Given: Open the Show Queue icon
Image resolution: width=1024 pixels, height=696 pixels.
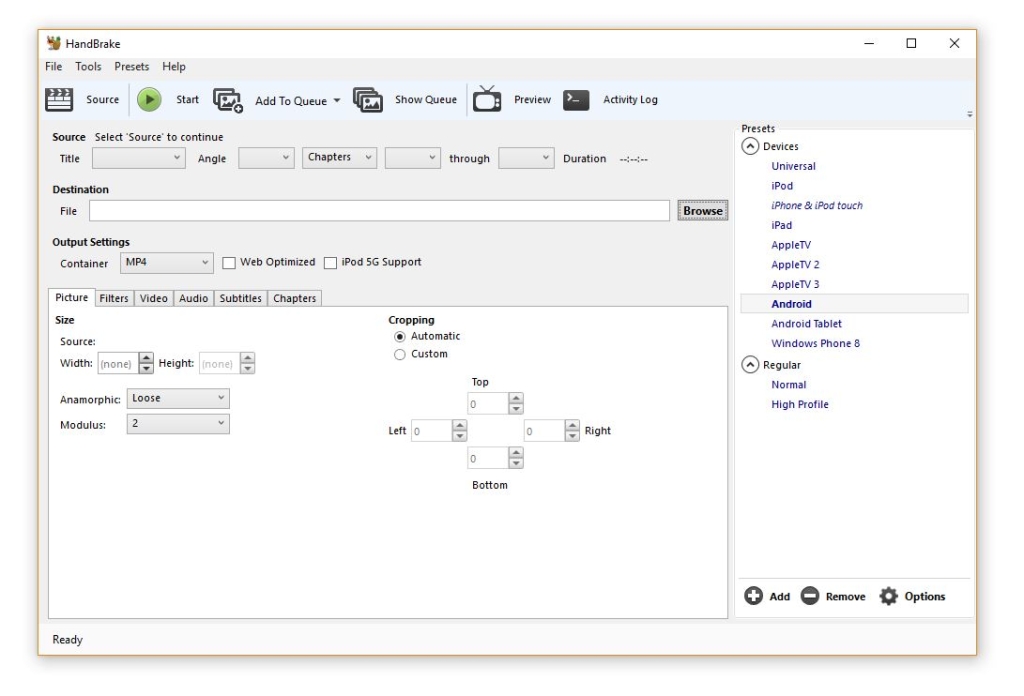Looking at the screenshot, I should [368, 100].
